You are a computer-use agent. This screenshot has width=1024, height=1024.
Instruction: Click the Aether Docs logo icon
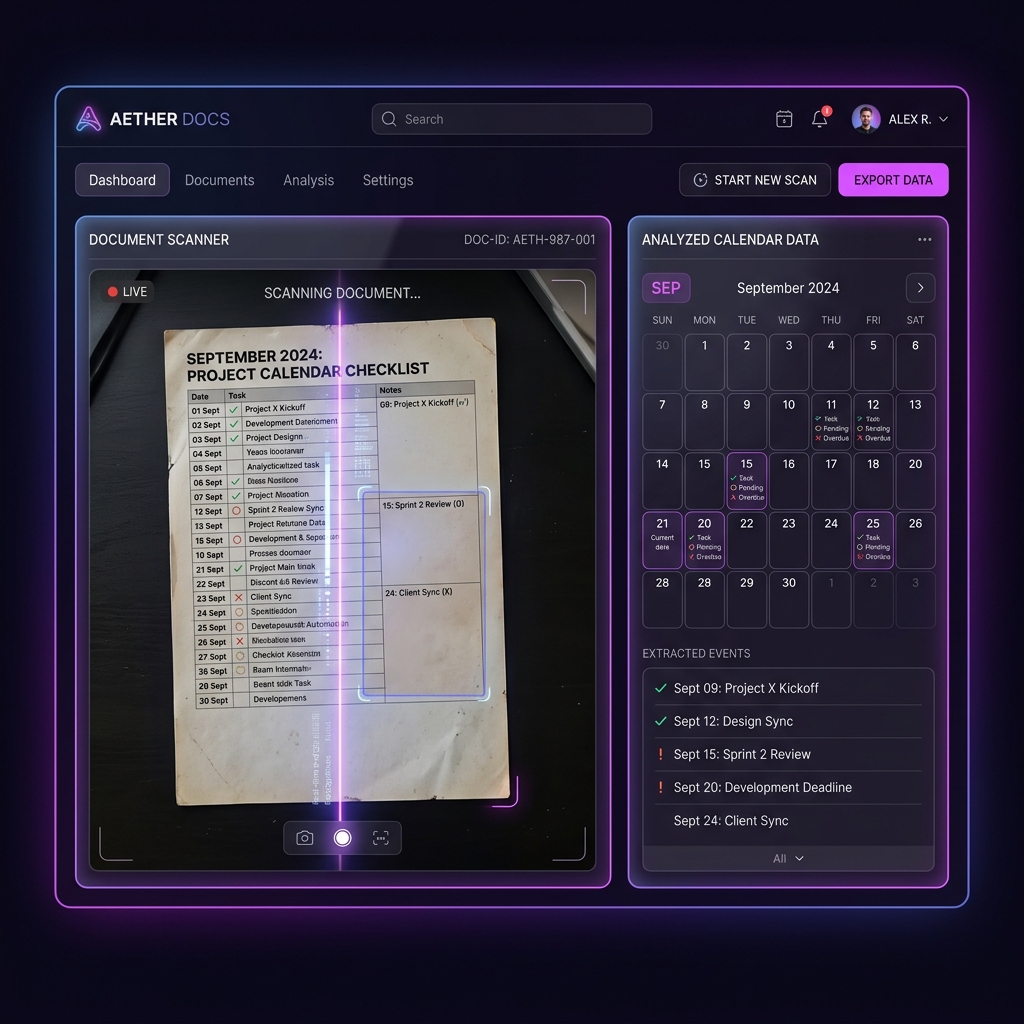[x=88, y=119]
